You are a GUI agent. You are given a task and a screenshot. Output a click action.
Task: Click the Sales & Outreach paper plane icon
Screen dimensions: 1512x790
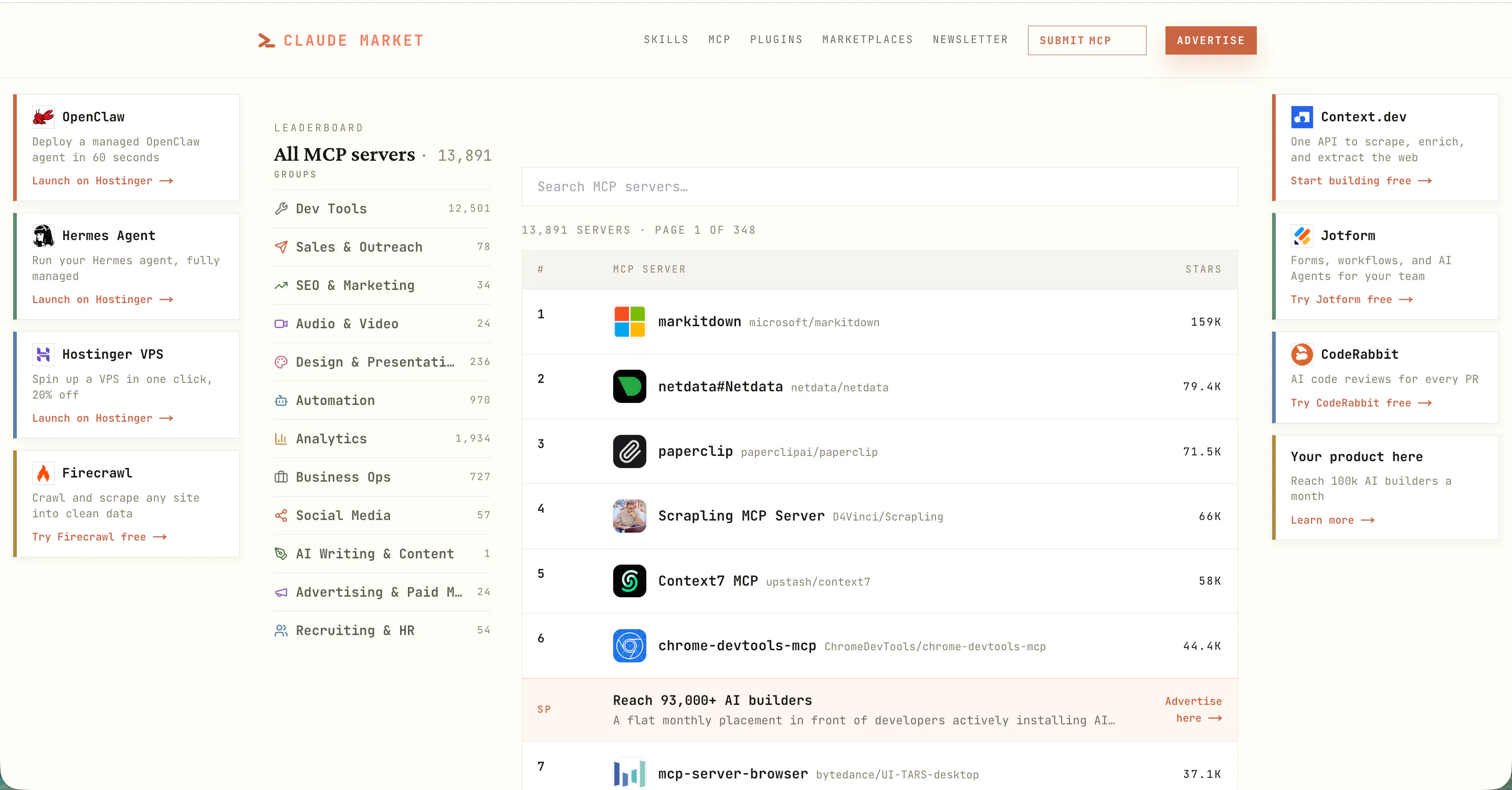click(281, 247)
